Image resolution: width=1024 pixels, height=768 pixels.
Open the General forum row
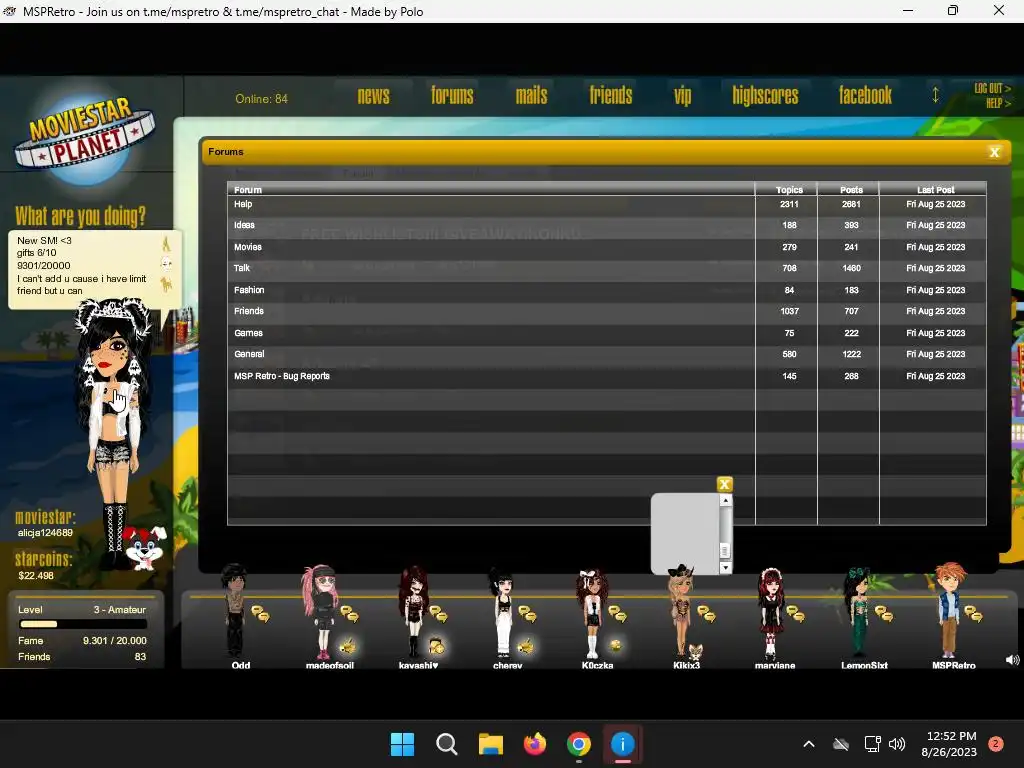tap(607, 354)
